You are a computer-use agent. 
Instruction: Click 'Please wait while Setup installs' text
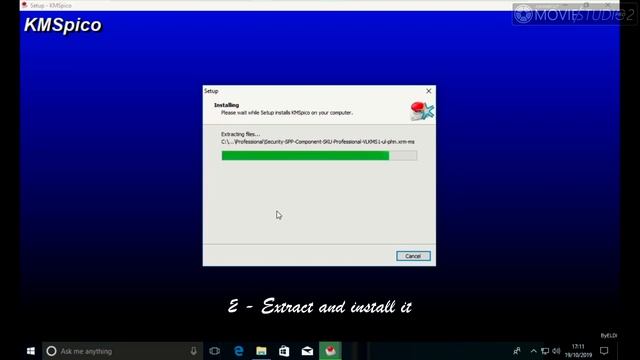point(287,113)
